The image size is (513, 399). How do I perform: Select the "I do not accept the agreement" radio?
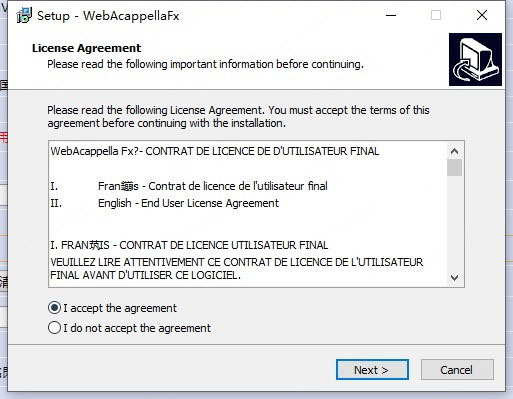click(54, 328)
